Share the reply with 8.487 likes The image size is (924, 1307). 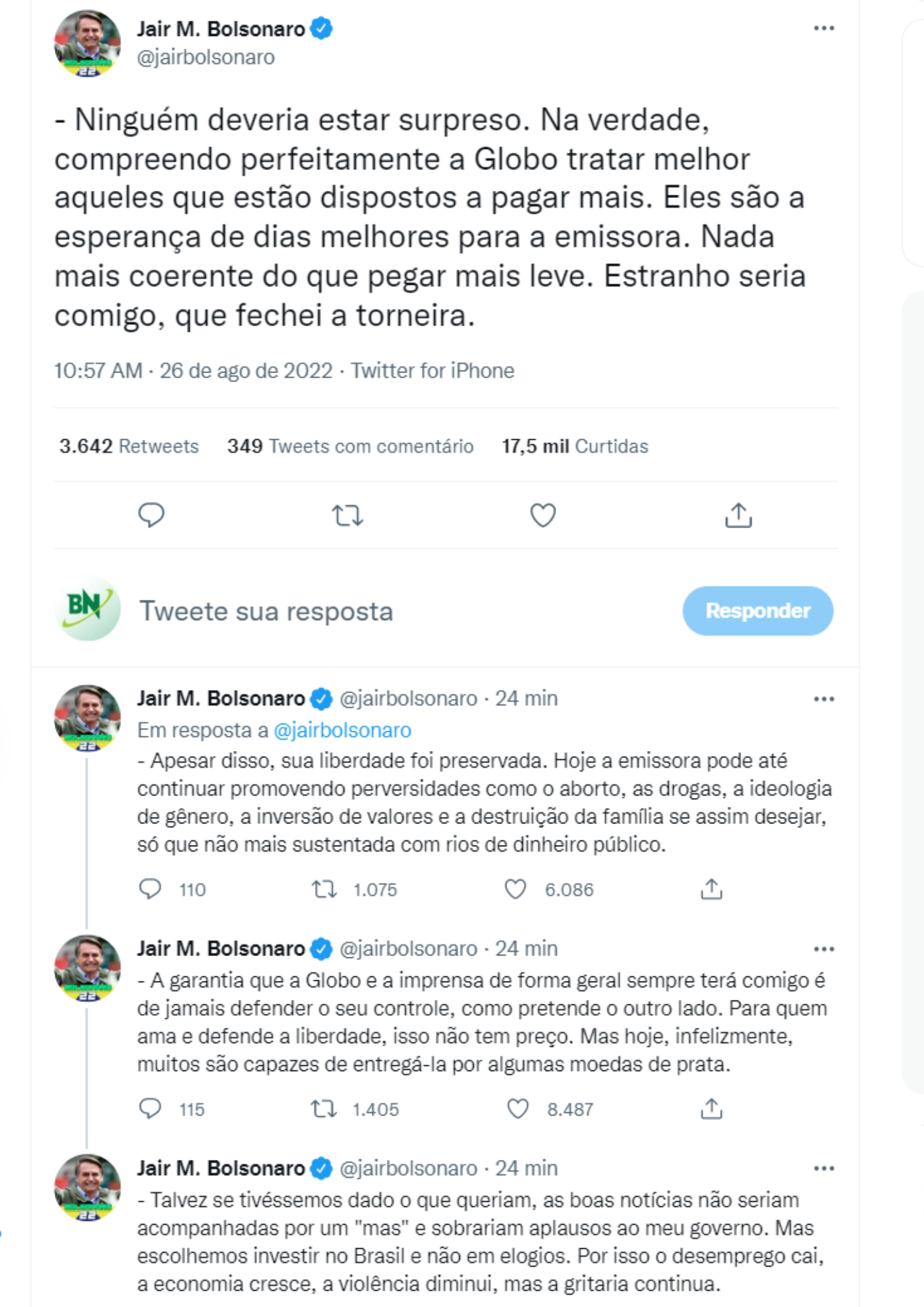(x=711, y=1109)
